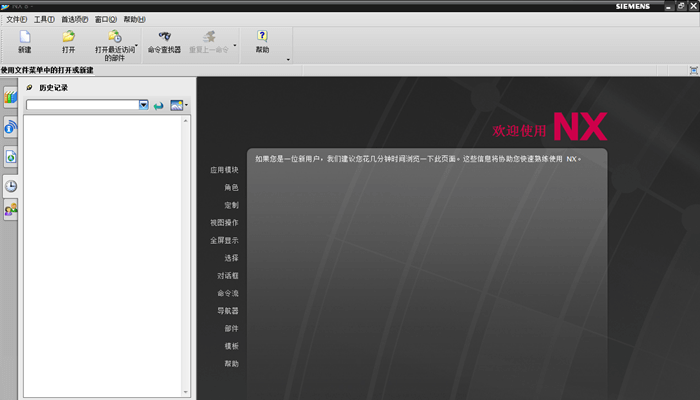Click the SIEMENS logo in title bar
Image resolution: width=700 pixels, height=400 pixels.
tap(633, 6)
